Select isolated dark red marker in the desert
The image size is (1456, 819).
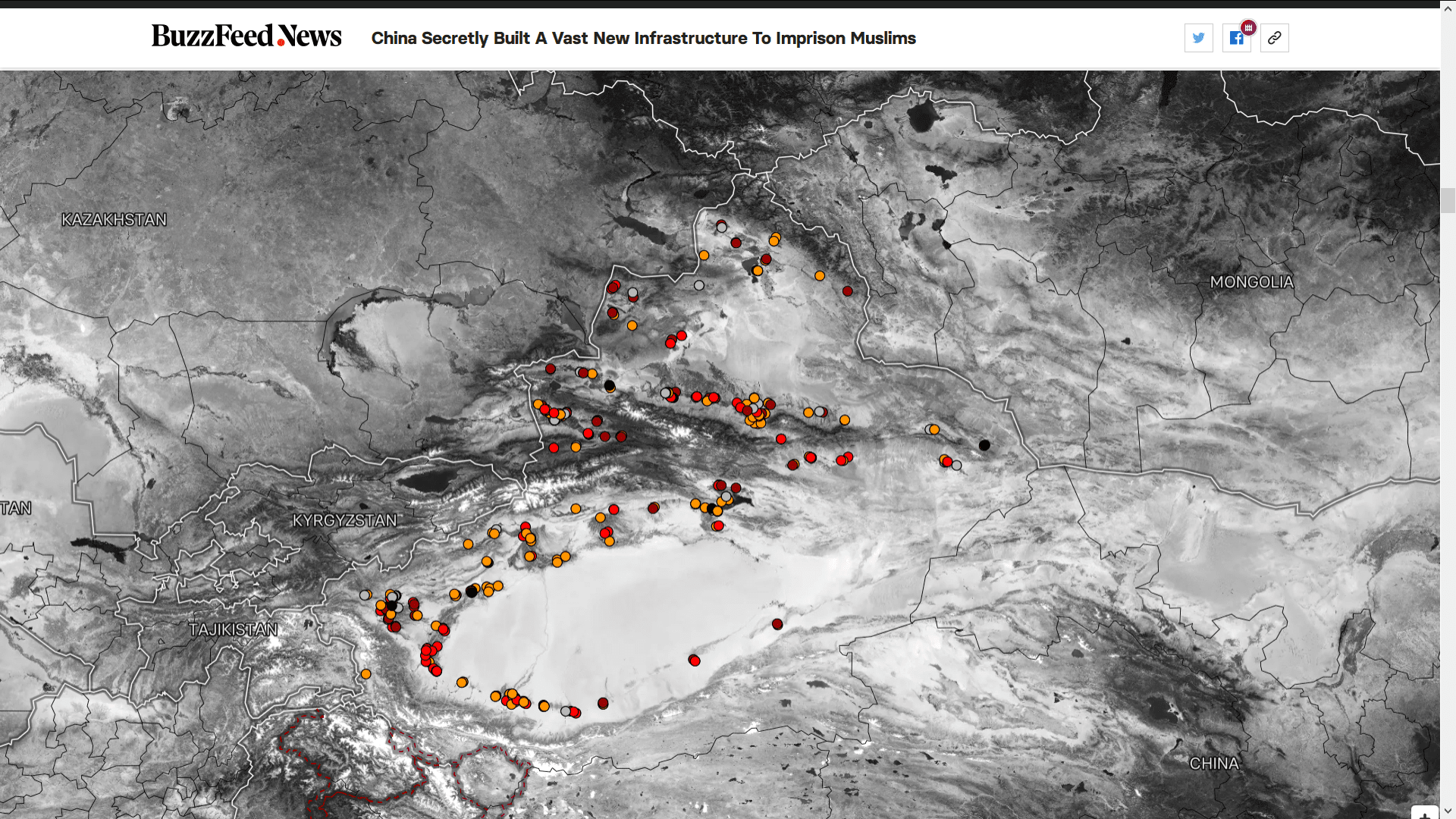pyautogui.click(x=777, y=624)
